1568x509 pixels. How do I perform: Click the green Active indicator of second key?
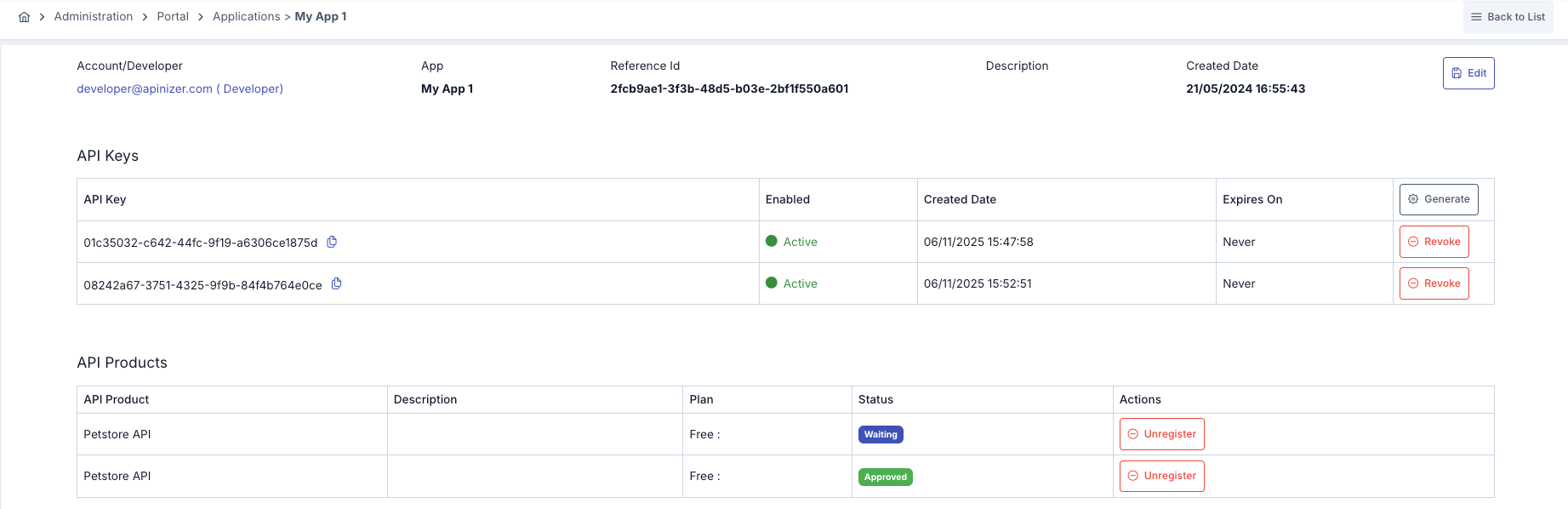[772, 283]
